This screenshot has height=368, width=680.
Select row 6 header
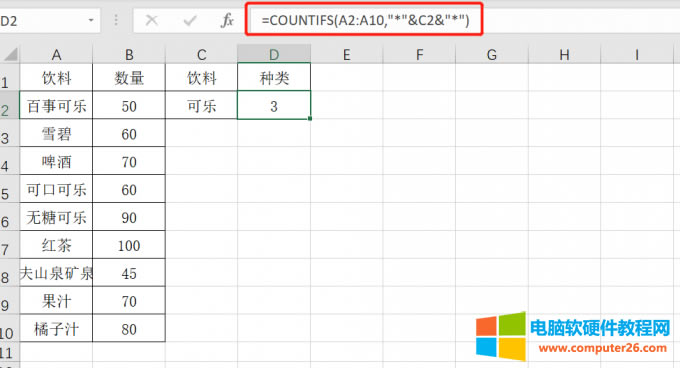(x=10, y=217)
